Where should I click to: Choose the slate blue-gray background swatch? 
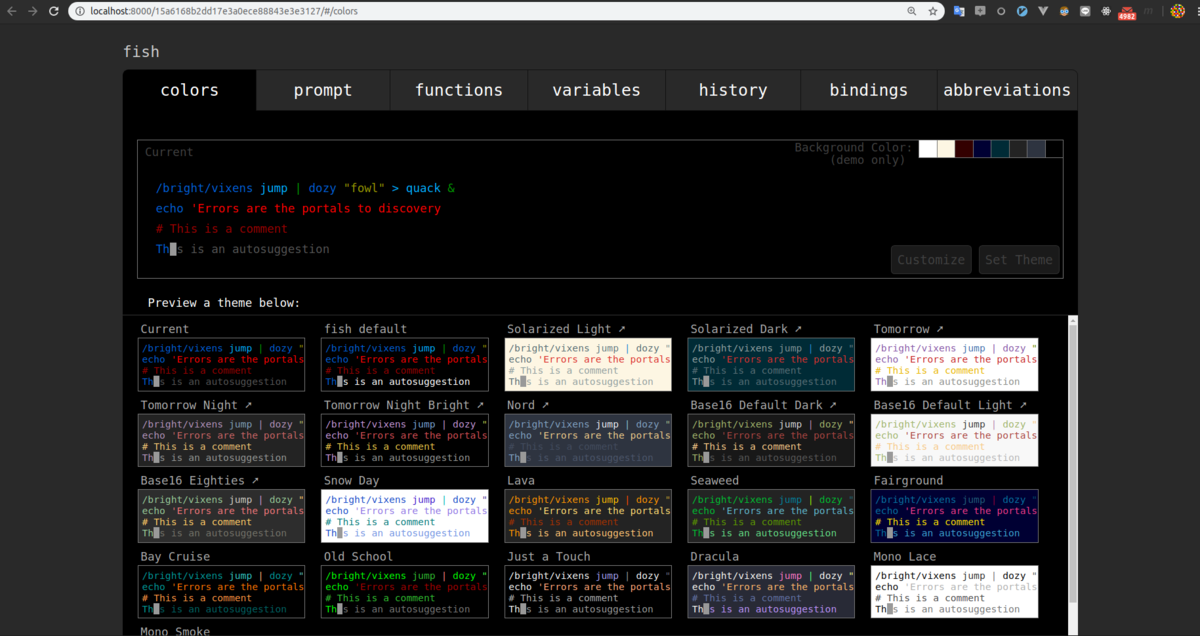(x=1036, y=149)
